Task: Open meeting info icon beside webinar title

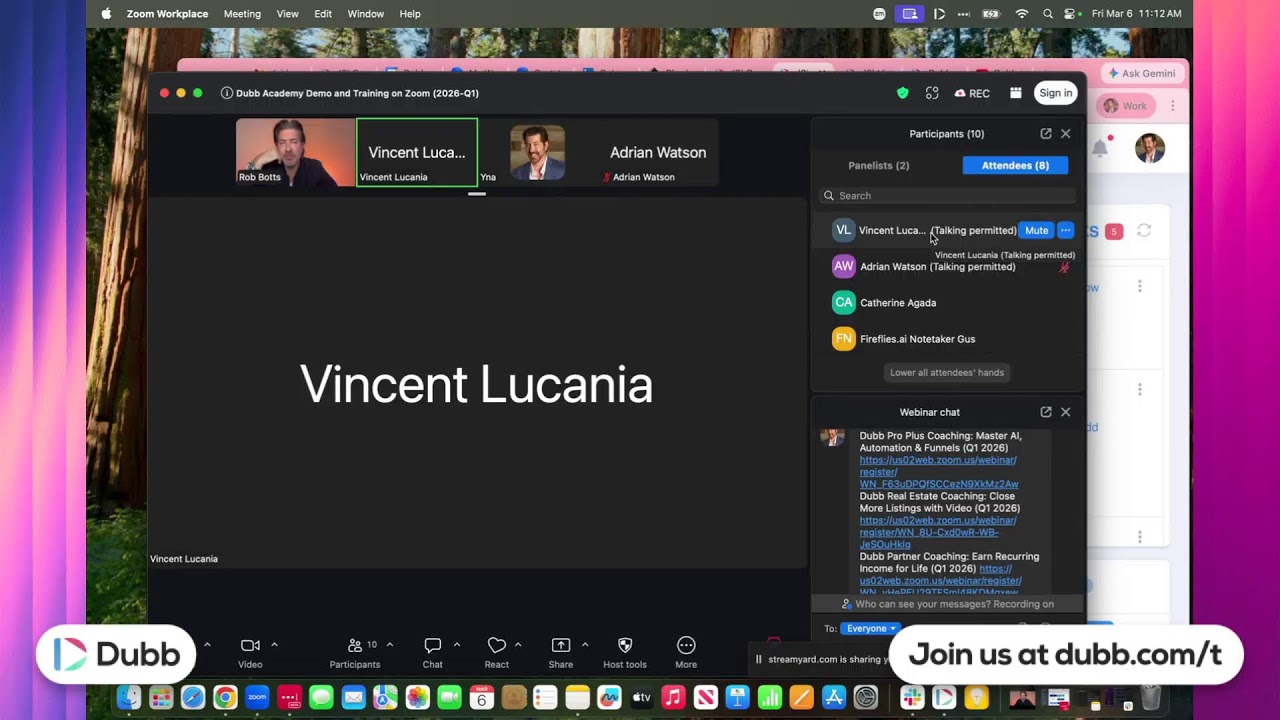Action: coord(227,93)
